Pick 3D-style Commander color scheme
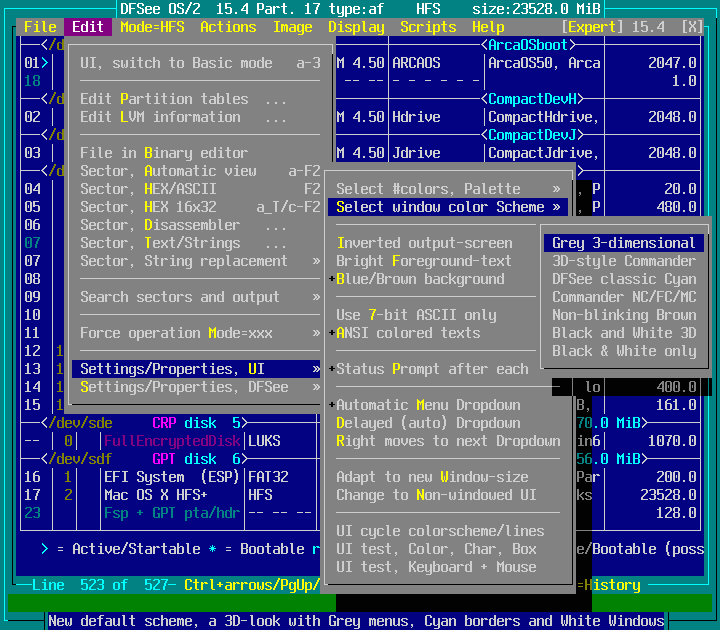This screenshot has width=720, height=630. (x=624, y=261)
